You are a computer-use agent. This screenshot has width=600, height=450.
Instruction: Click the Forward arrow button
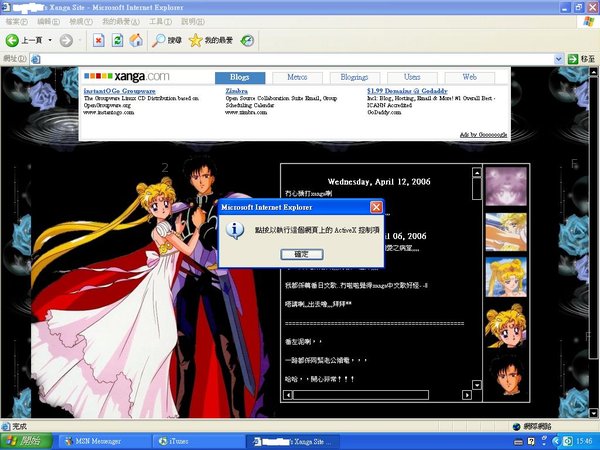tap(66, 40)
